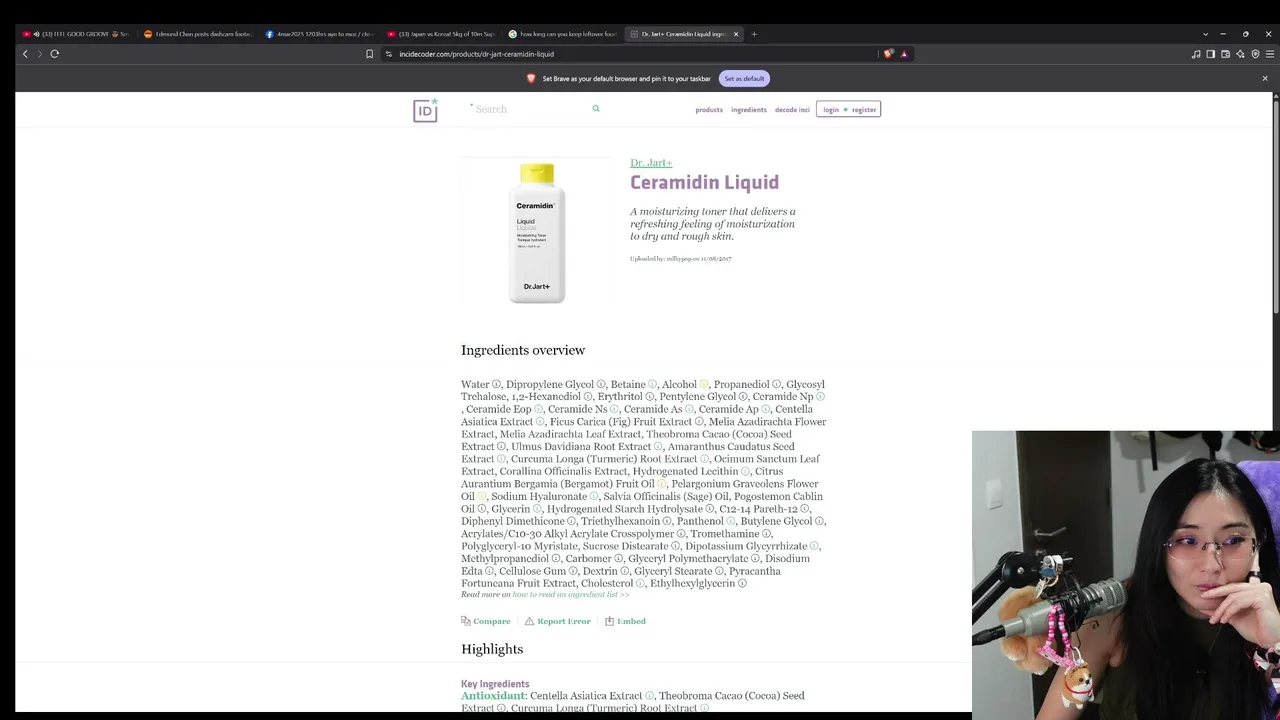Reload the current page
Screen dimensions: 1280x720
pos(55,54)
